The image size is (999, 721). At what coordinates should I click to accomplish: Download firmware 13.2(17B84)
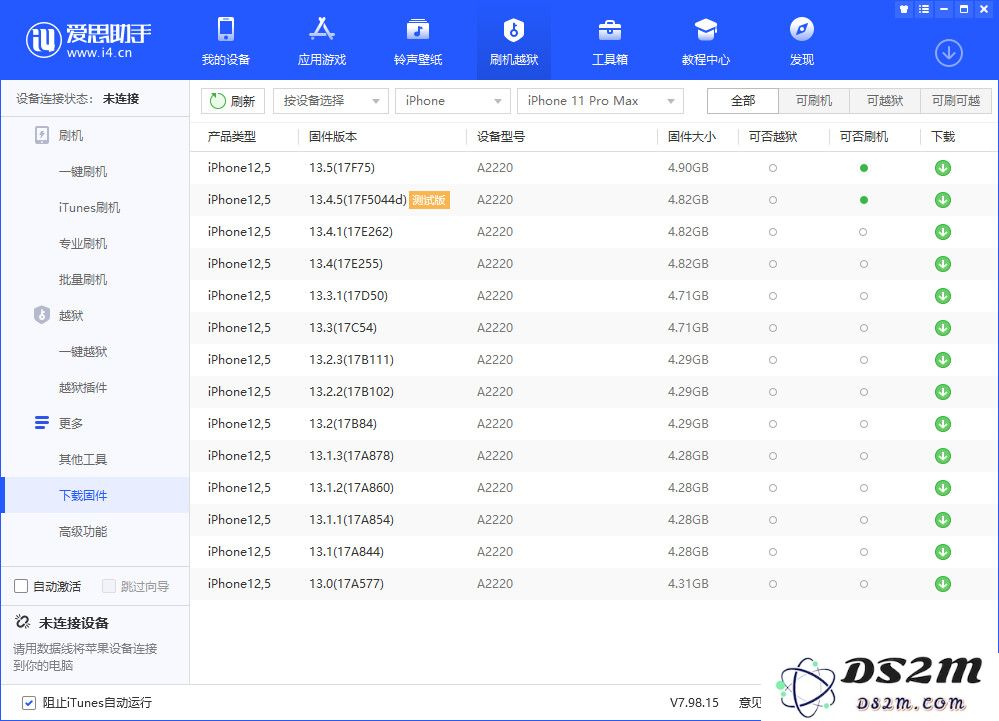[943, 424]
